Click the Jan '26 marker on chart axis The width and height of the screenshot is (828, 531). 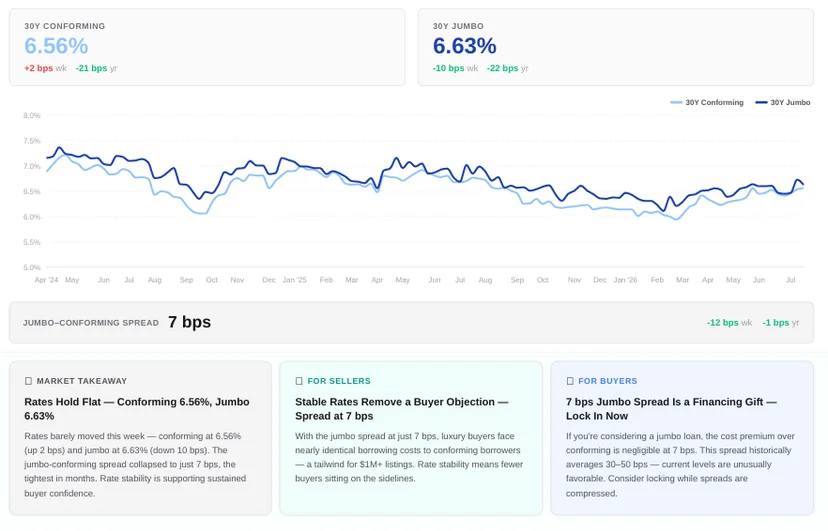pyautogui.click(x=625, y=280)
